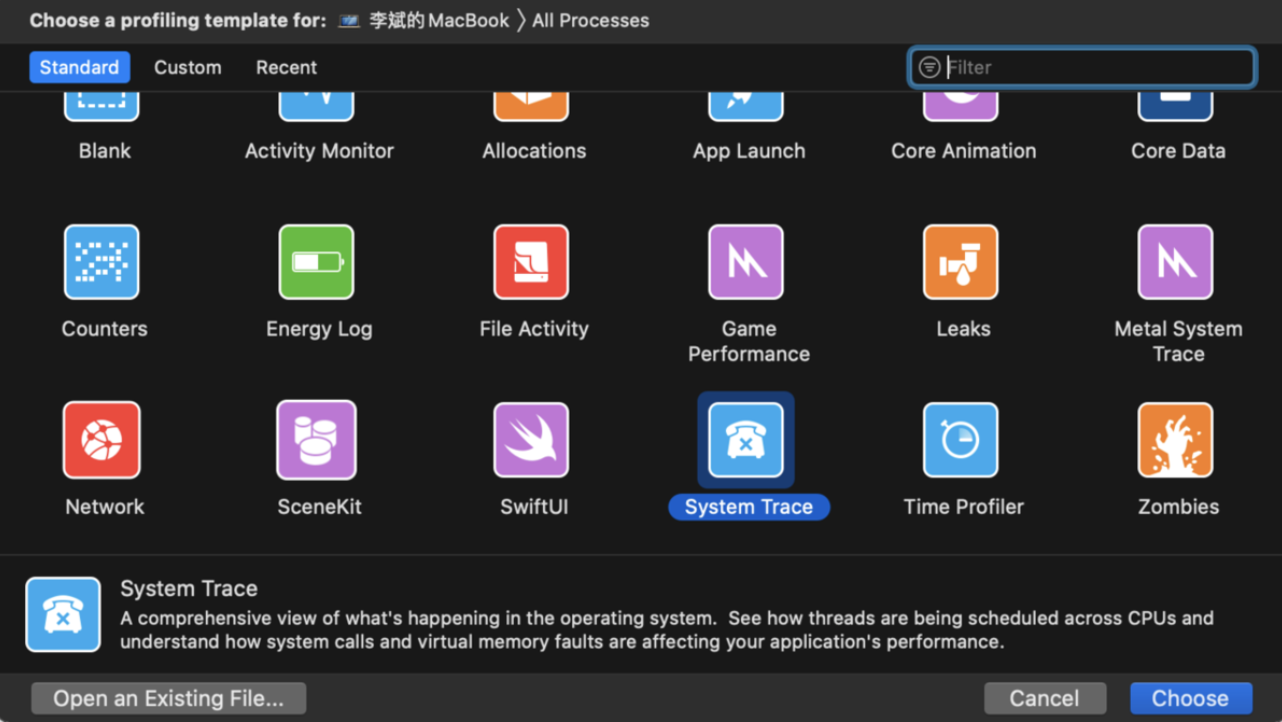Switch to the Recent tab

(286, 67)
